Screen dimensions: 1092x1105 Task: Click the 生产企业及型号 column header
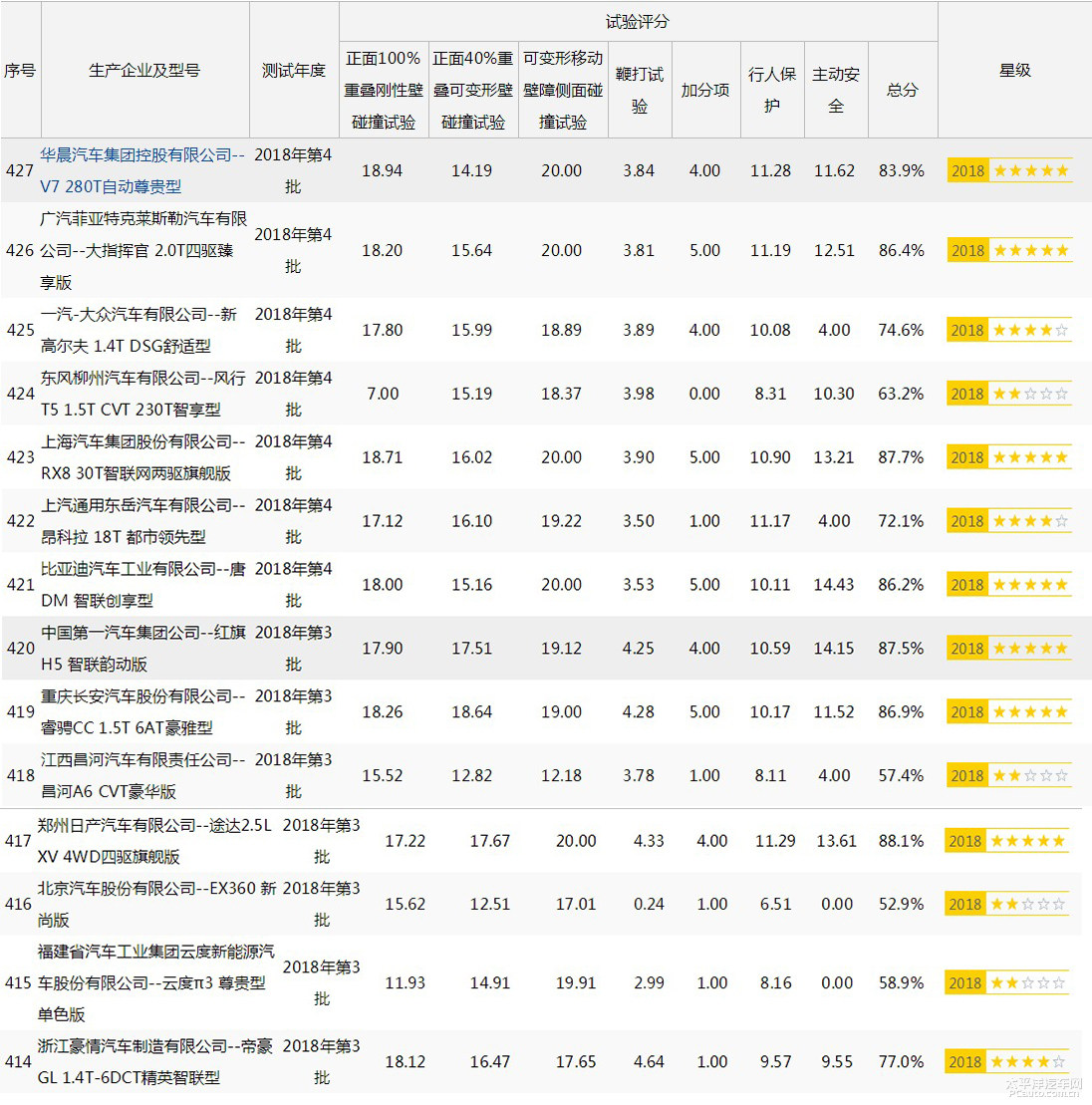[x=144, y=71]
